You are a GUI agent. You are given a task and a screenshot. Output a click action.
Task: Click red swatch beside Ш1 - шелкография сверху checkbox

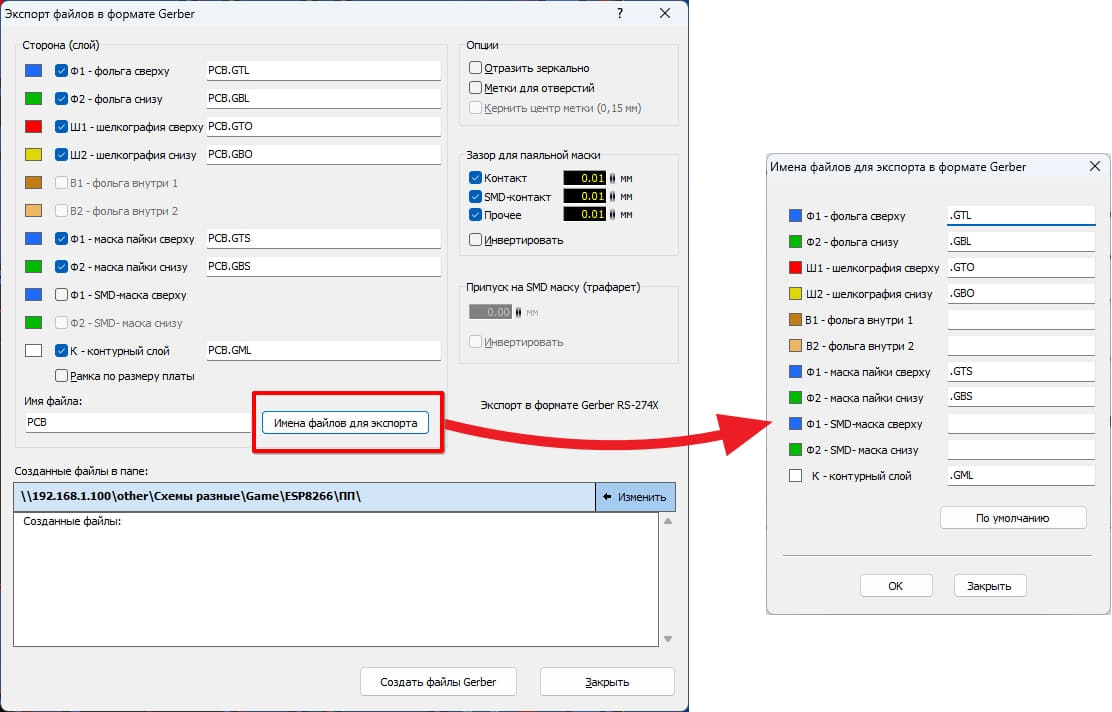33,127
